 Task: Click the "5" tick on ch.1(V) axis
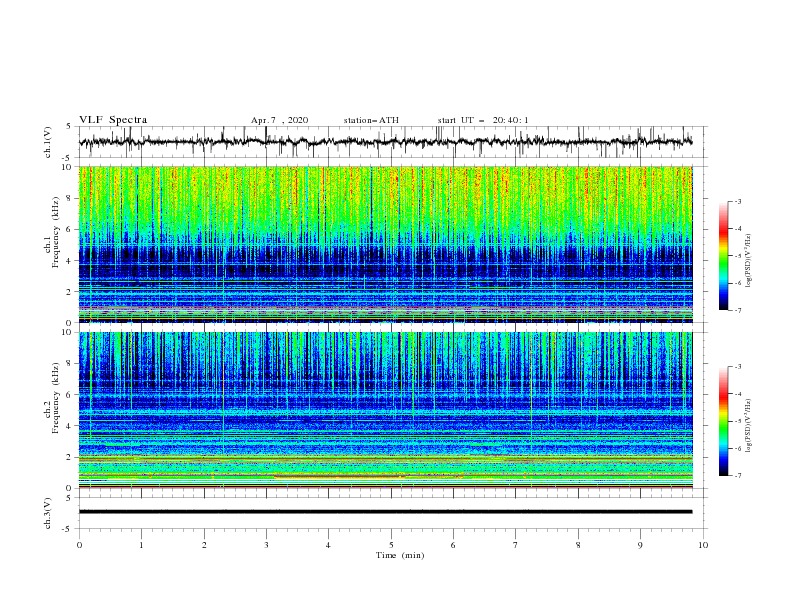70,126
